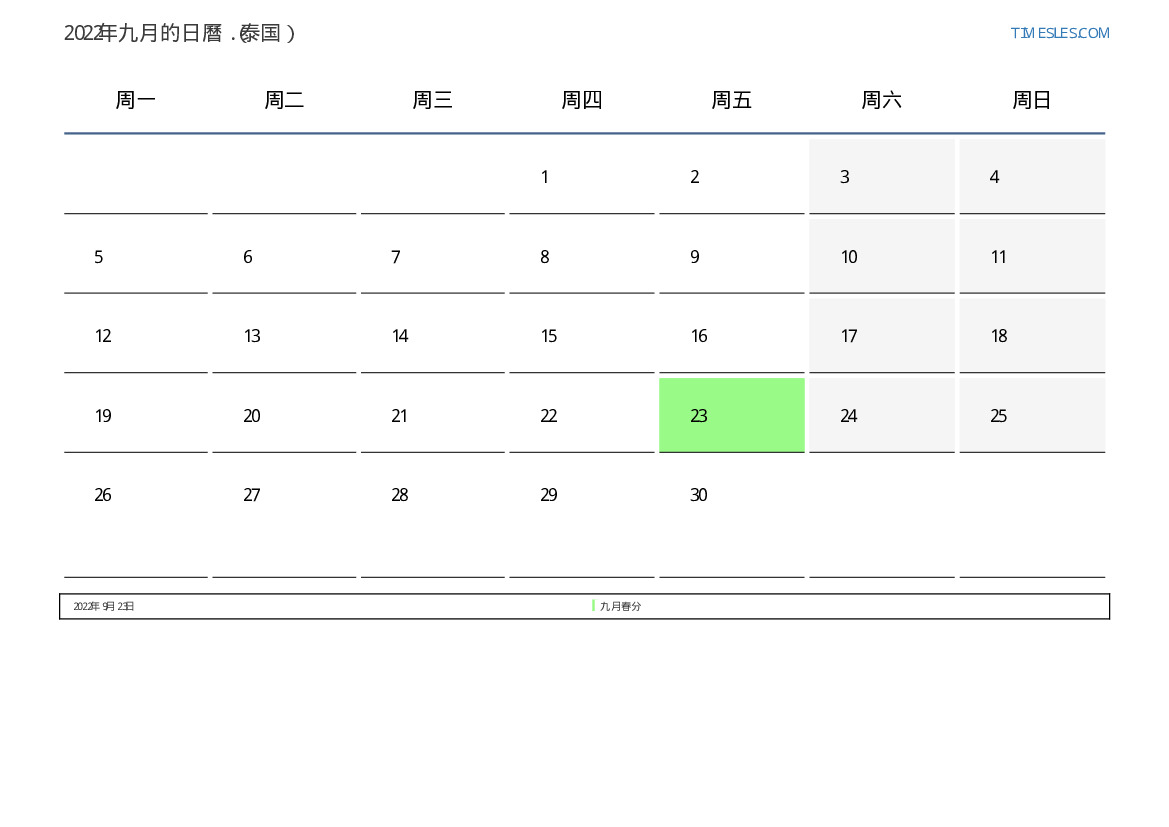Image resolution: width=1169 pixels, height=827 pixels.
Task: Click the calendar title for September 2022
Action: click(180, 33)
